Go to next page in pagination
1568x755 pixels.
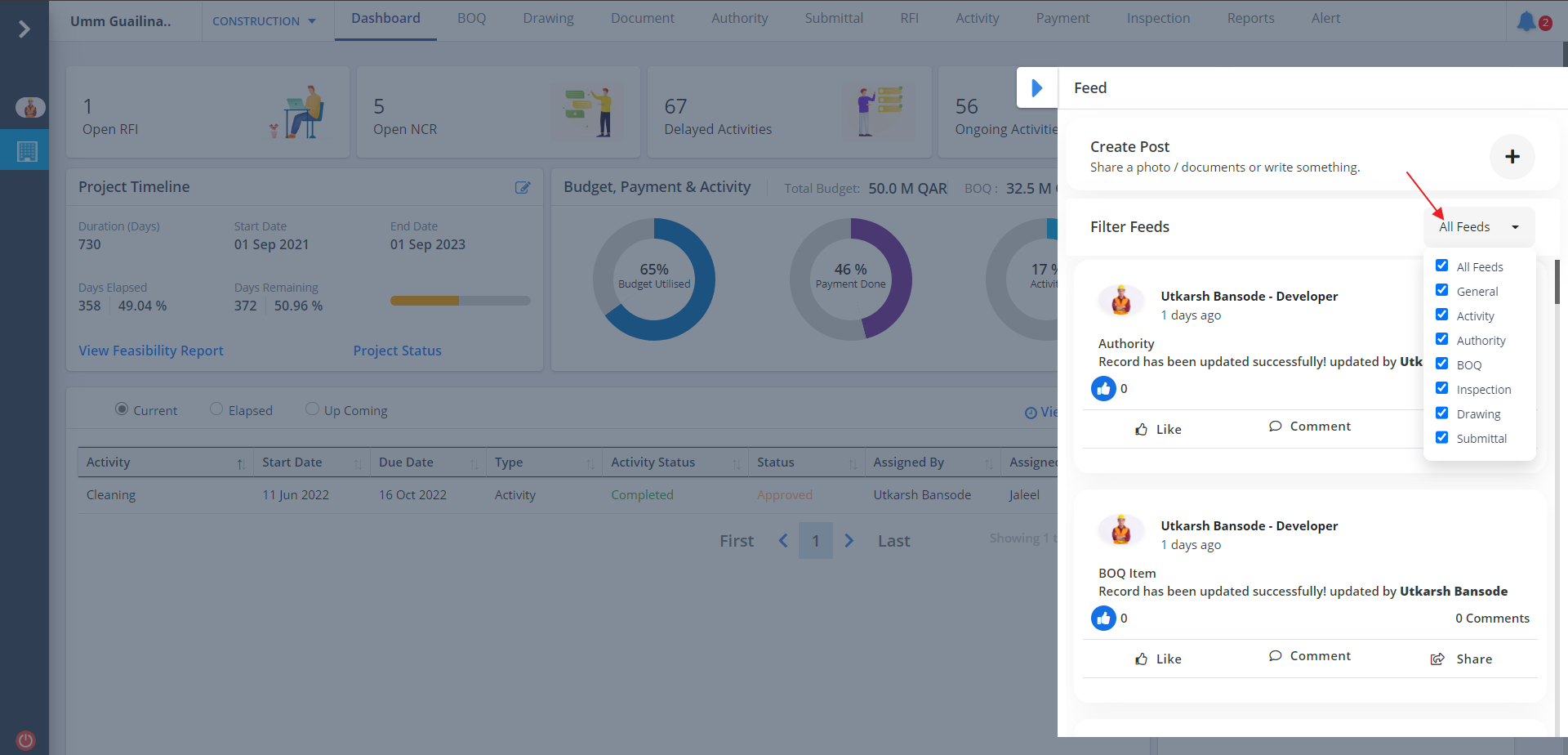(849, 541)
